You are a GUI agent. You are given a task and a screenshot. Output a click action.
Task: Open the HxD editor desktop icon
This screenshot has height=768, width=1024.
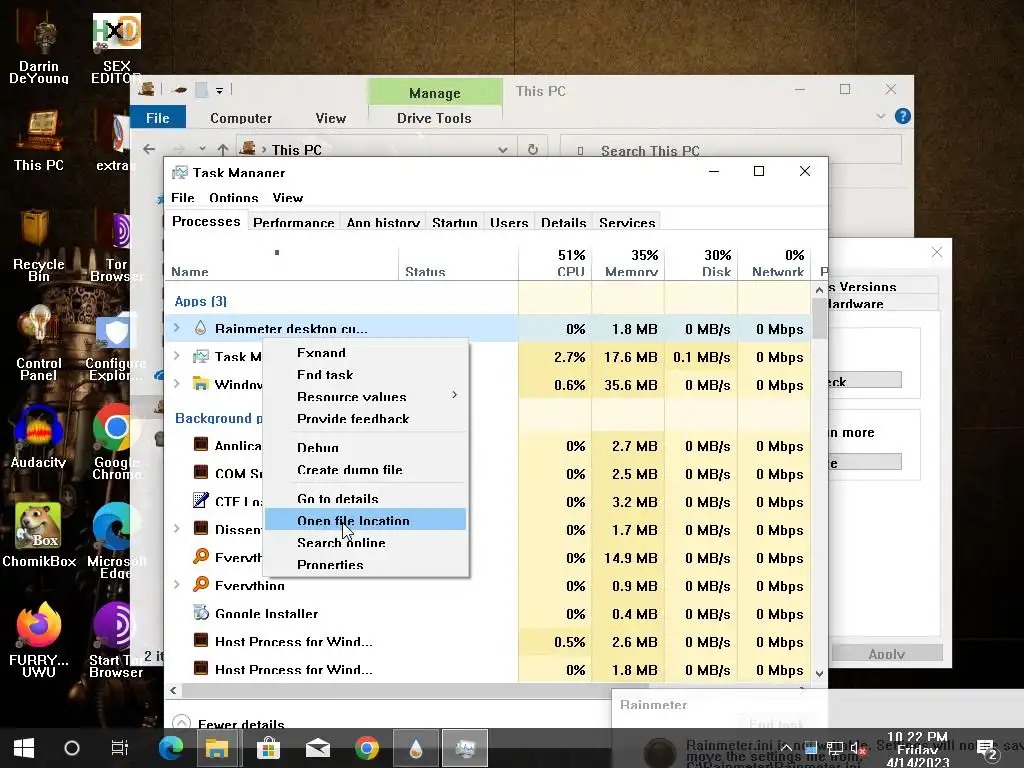coord(116,49)
